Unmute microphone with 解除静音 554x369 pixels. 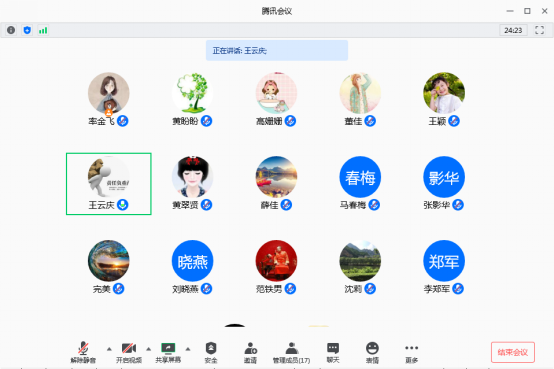[x=83, y=352]
